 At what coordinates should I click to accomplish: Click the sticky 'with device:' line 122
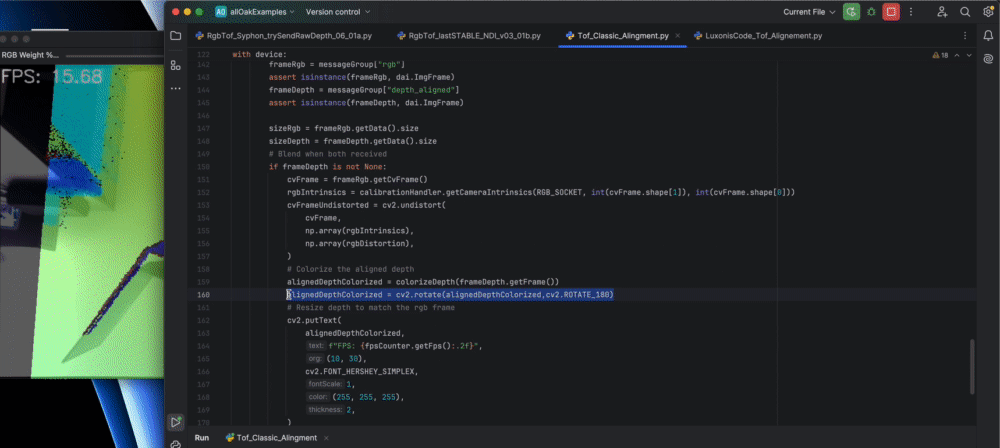(260, 55)
